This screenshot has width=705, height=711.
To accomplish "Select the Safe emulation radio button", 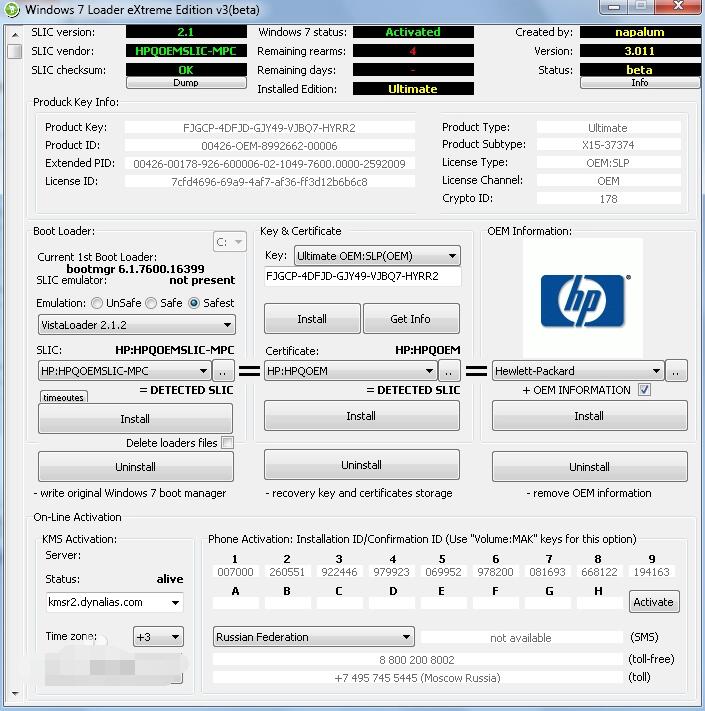I will 151,303.
